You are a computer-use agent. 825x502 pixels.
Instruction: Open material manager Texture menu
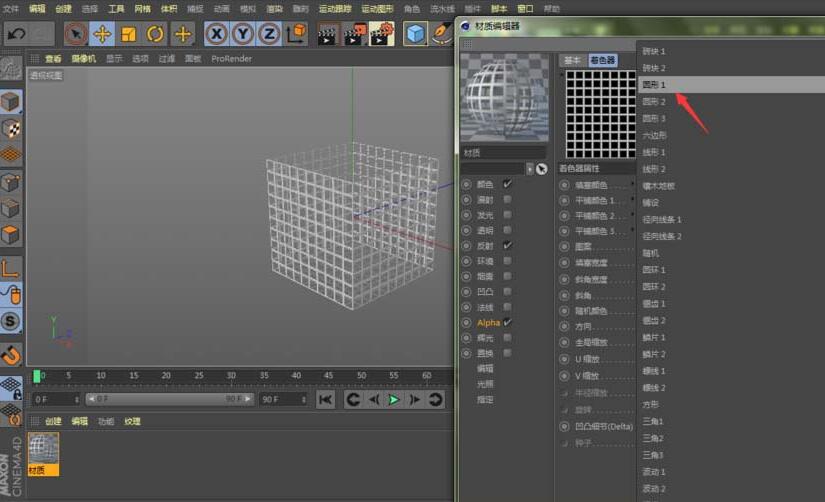click(x=132, y=421)
